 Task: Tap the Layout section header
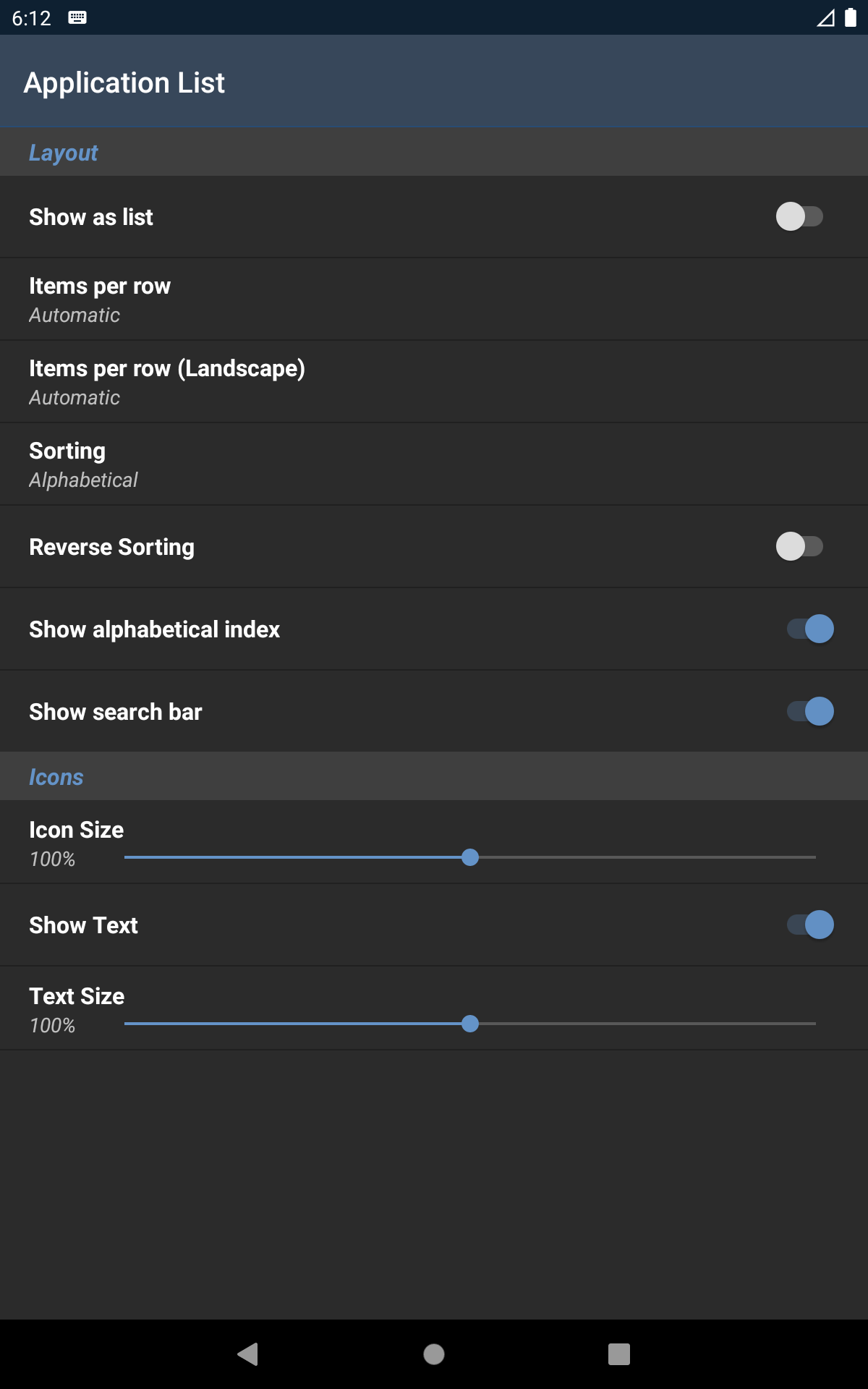pyautogui.click(x=63, y=153)
